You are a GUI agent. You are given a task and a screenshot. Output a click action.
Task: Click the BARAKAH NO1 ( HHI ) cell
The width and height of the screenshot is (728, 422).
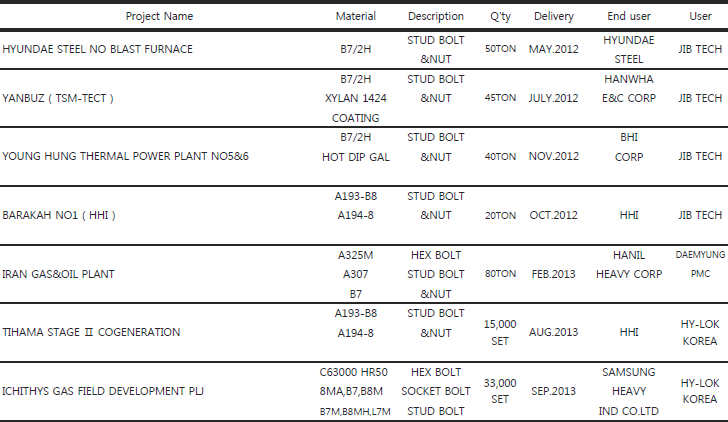coord(59,215)
